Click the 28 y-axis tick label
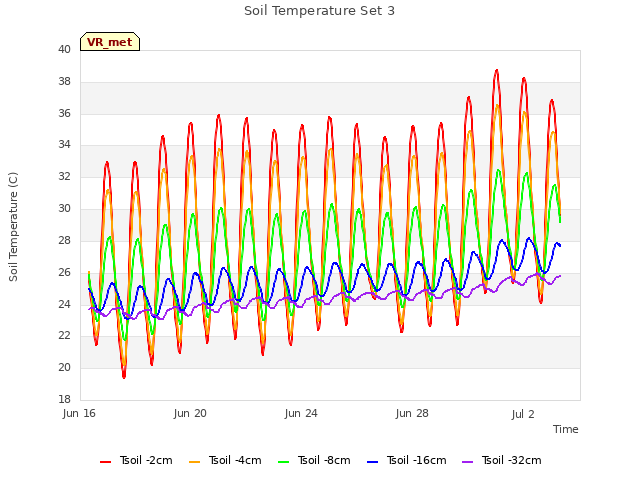The height and width of the screenshot is (480, 640). [x=64, y=240]
